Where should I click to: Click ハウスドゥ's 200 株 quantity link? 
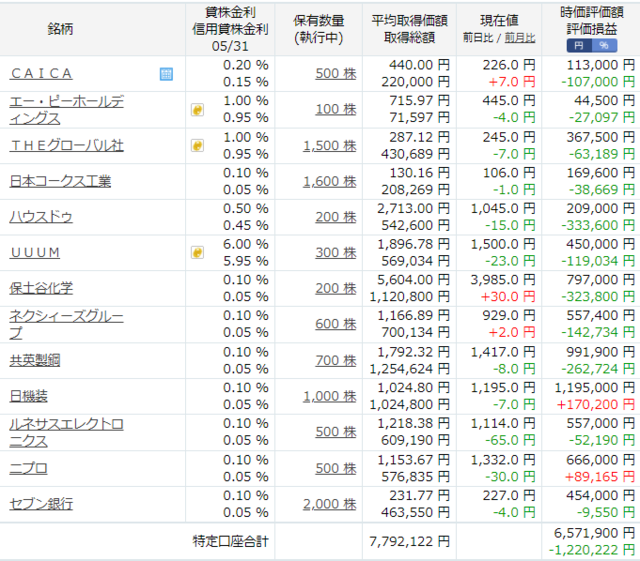pos(336,217)
